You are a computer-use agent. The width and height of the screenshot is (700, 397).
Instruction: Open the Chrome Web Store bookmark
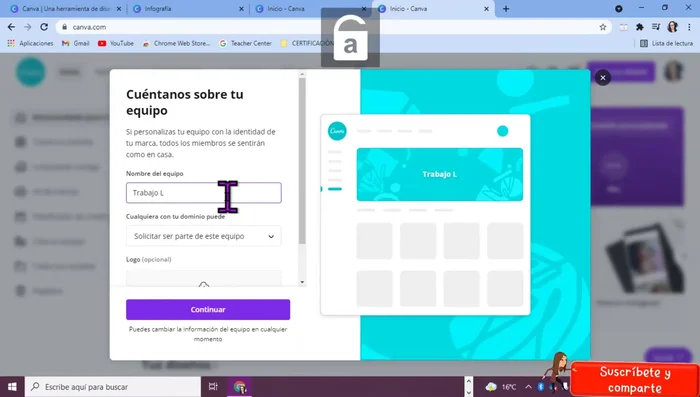176,43
